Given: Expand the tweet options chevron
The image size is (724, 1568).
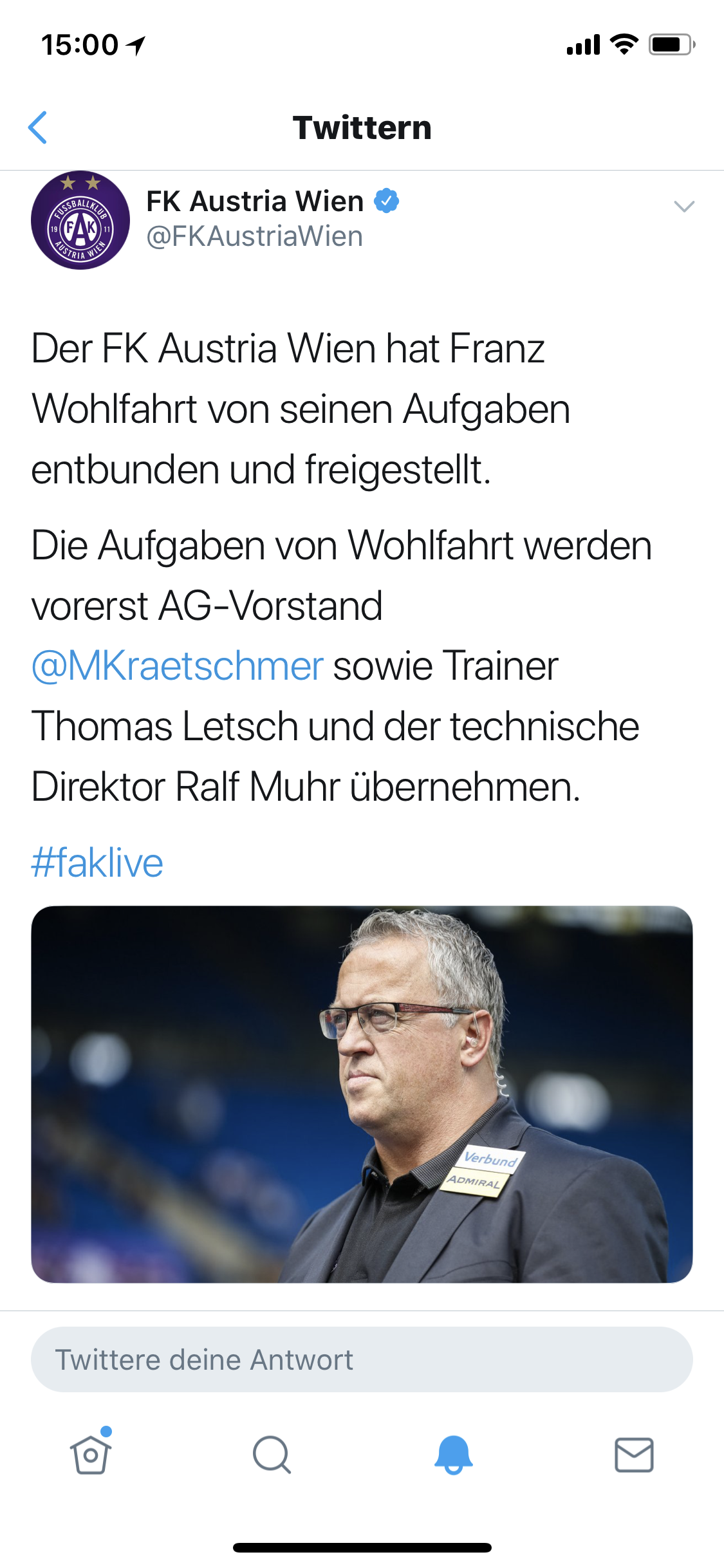Looking at the screenshot, I should [x=683, y=207].
